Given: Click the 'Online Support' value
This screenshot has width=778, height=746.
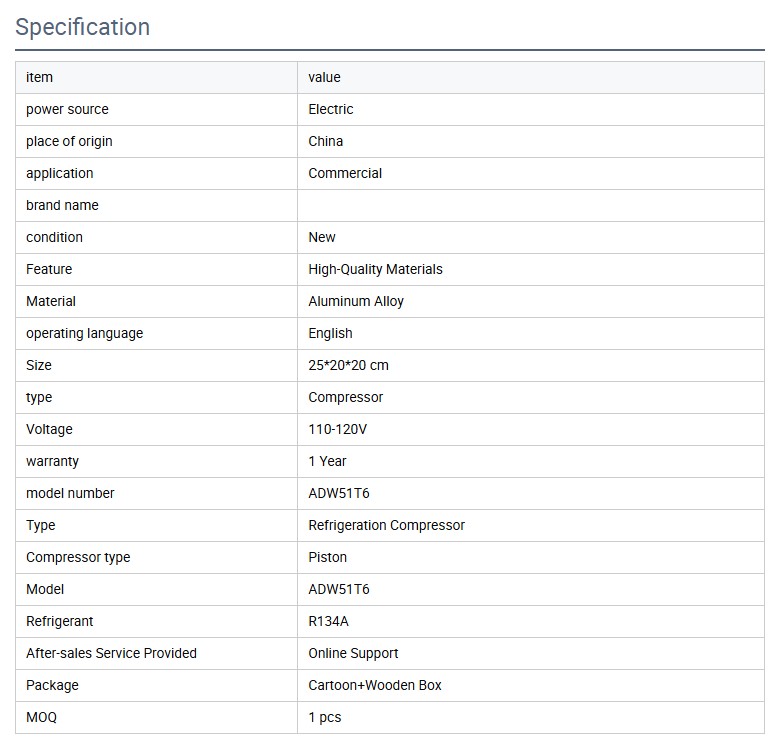Looking at the screenshot, I should point(353,653).
